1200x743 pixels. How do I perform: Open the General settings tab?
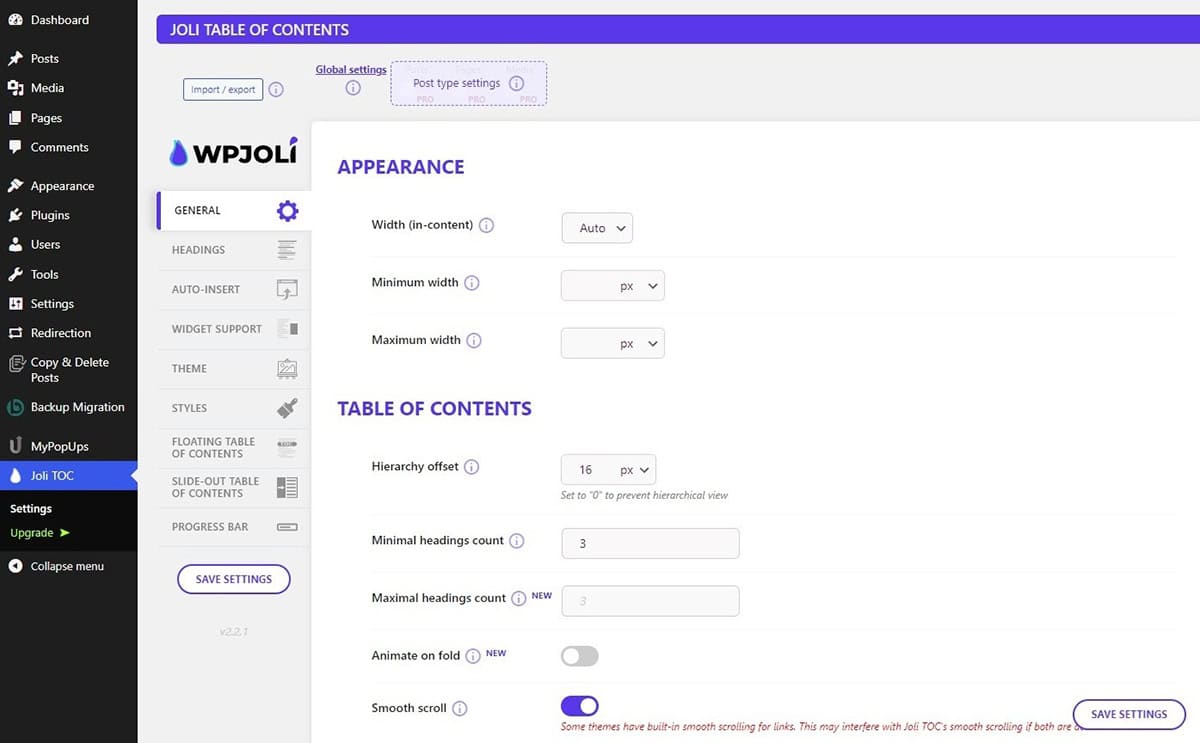(234, 211)
